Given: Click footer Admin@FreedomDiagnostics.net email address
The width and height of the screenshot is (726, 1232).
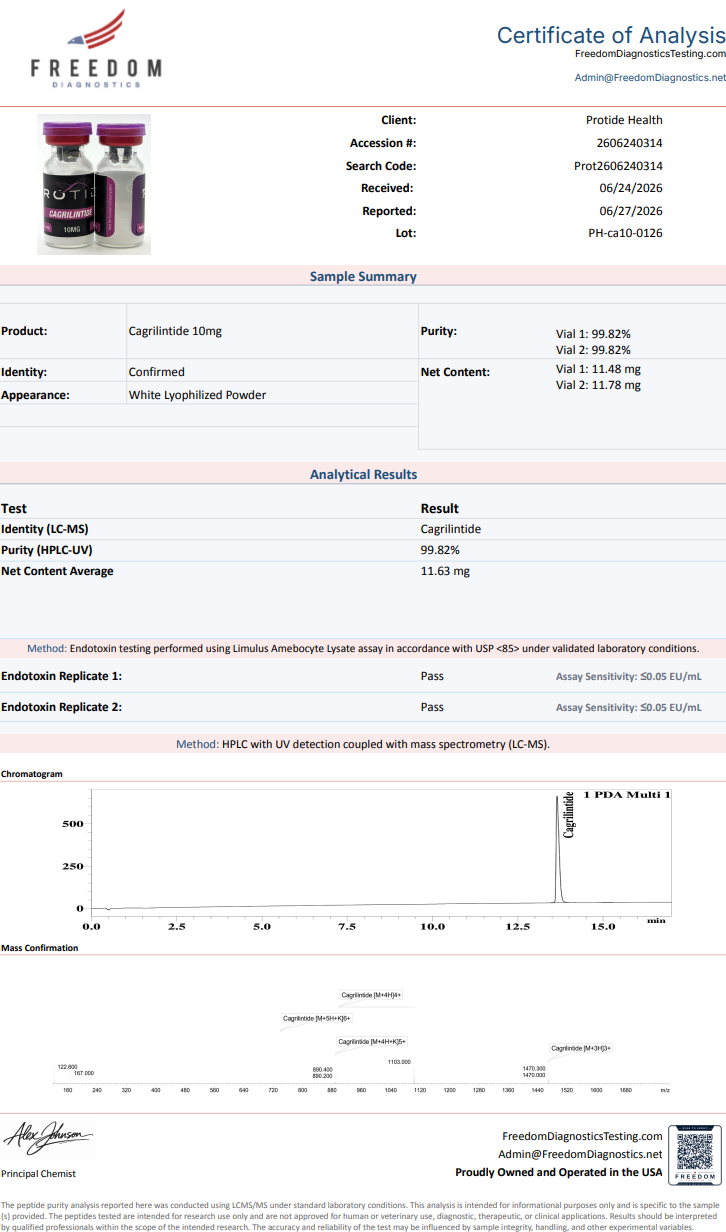Looking at the screenshot, I should 580,1154.
